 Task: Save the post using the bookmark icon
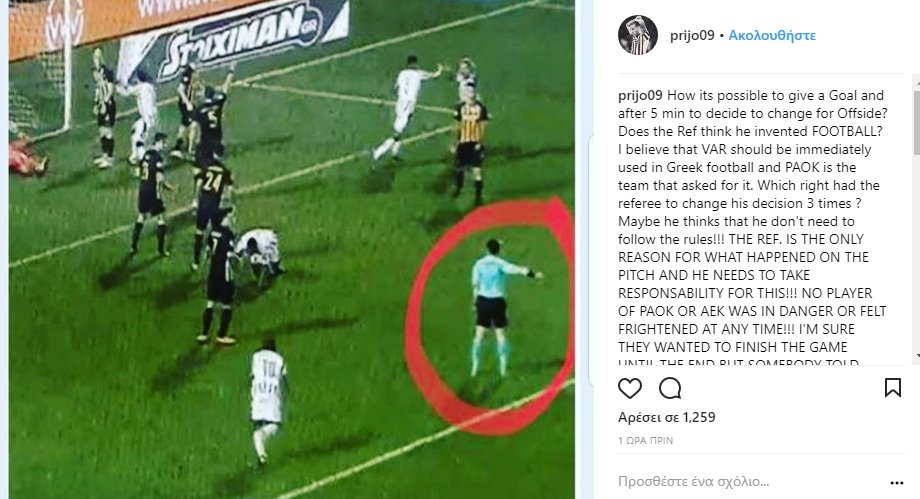(x=892, y=387)
